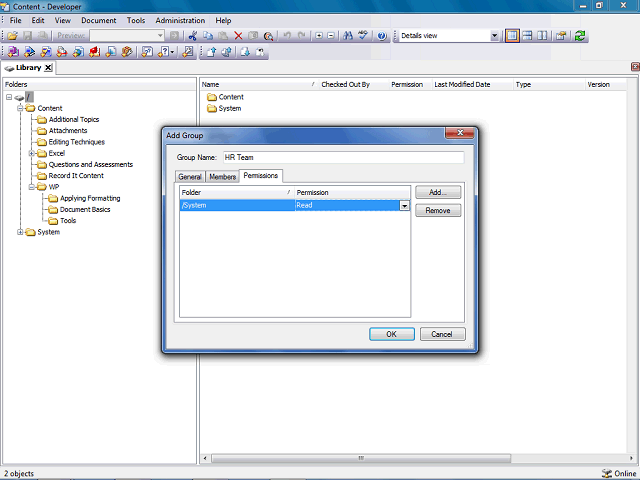Select the vertical split layout button
Screen dimensions: 640x480
pos(542,36)
